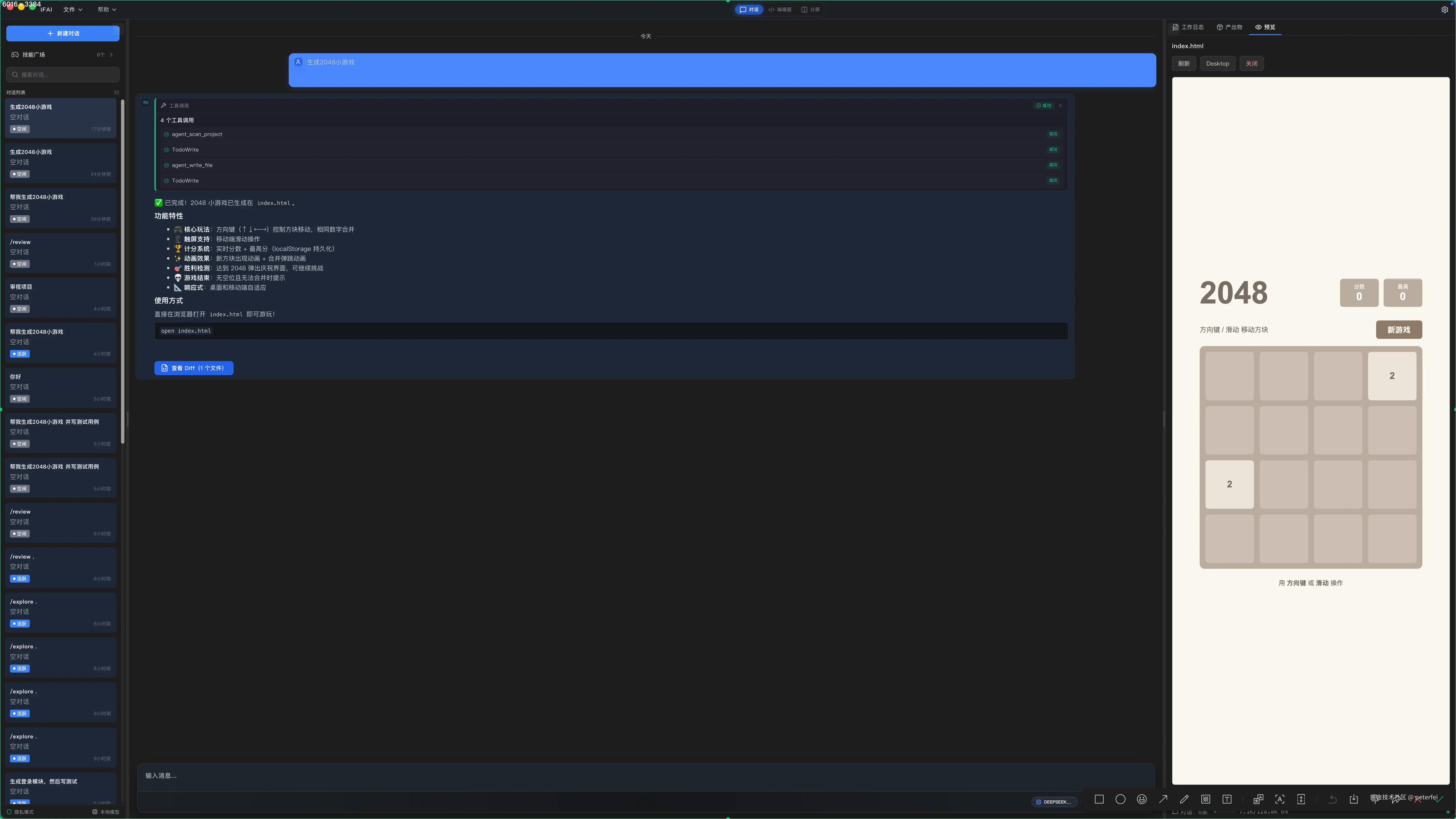Viewport: 1456px width, 819px height.
Task: Select the arrow drawing tool
Action: tap(1163, 799)
